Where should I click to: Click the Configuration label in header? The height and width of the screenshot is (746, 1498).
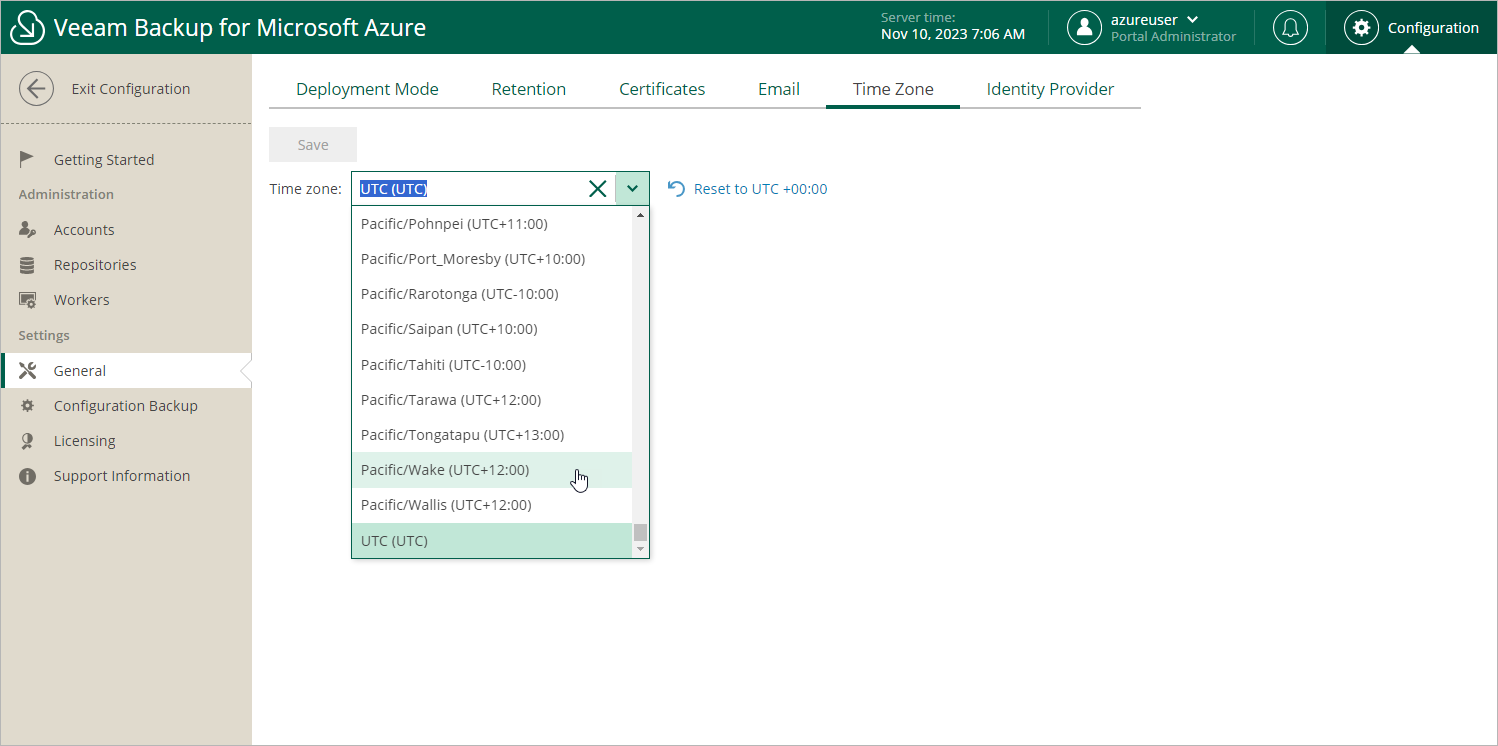pos(1433,28)
